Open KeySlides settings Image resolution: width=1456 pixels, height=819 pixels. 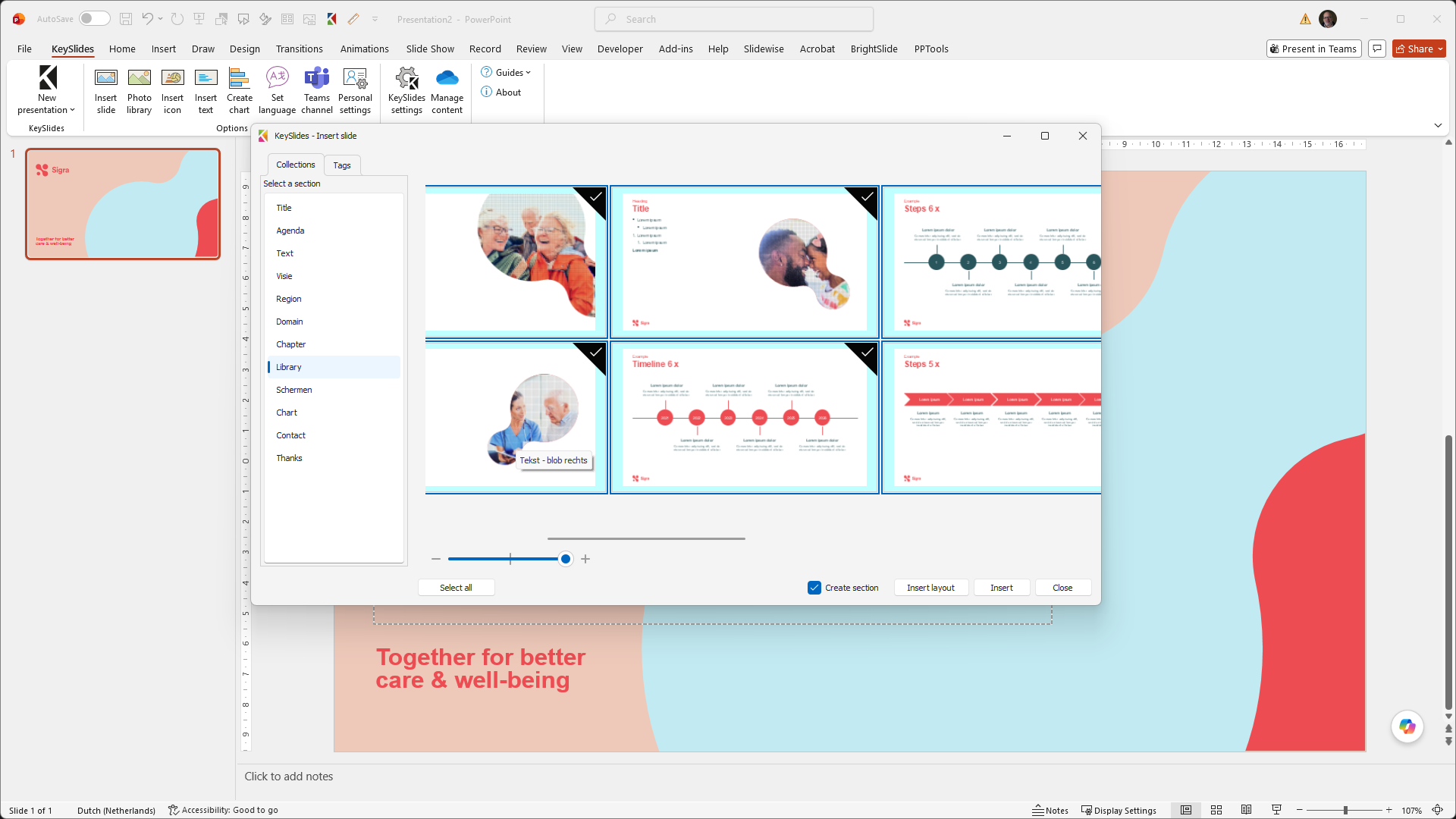pyautogui.click(x=406, y=91)
